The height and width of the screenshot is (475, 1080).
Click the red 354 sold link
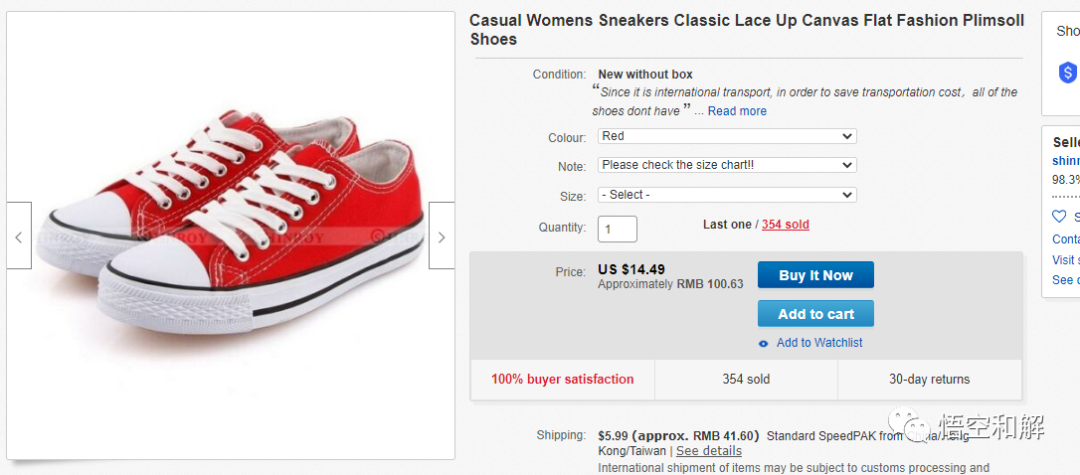click(x=785, y=225)
